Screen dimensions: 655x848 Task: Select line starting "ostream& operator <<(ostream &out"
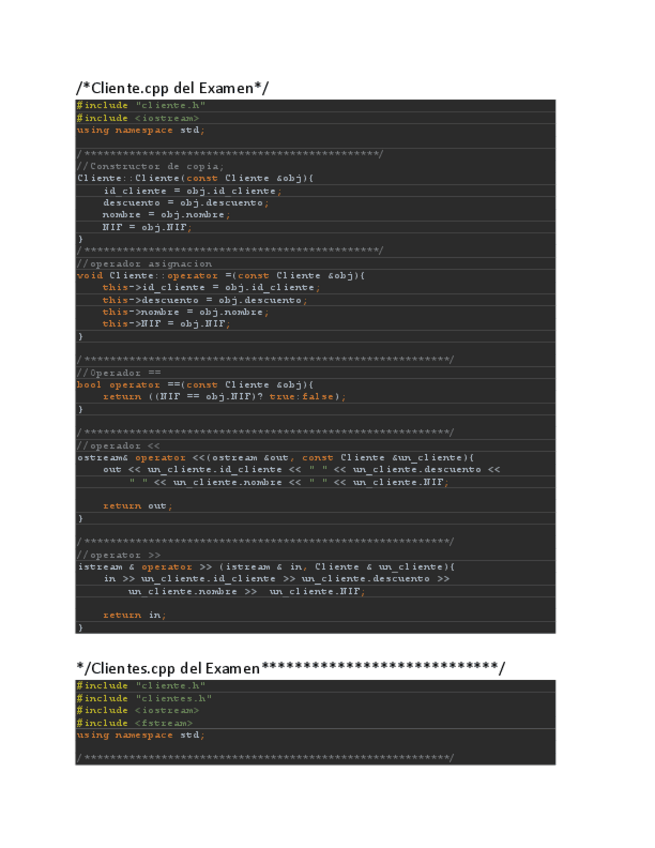(x=275, y=458)
